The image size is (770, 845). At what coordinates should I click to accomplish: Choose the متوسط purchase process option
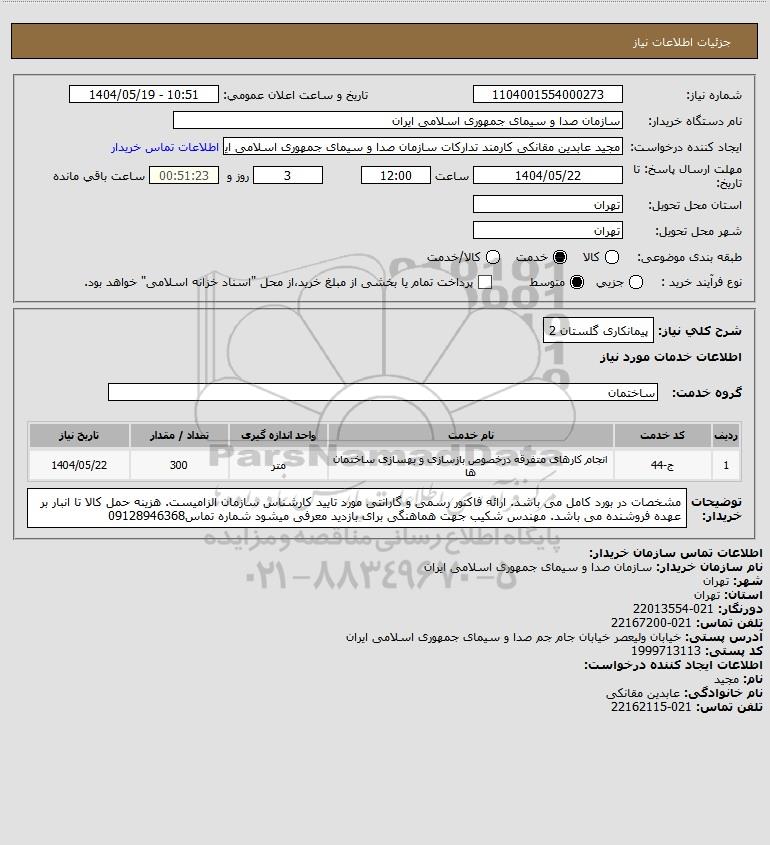coord(577,282)
